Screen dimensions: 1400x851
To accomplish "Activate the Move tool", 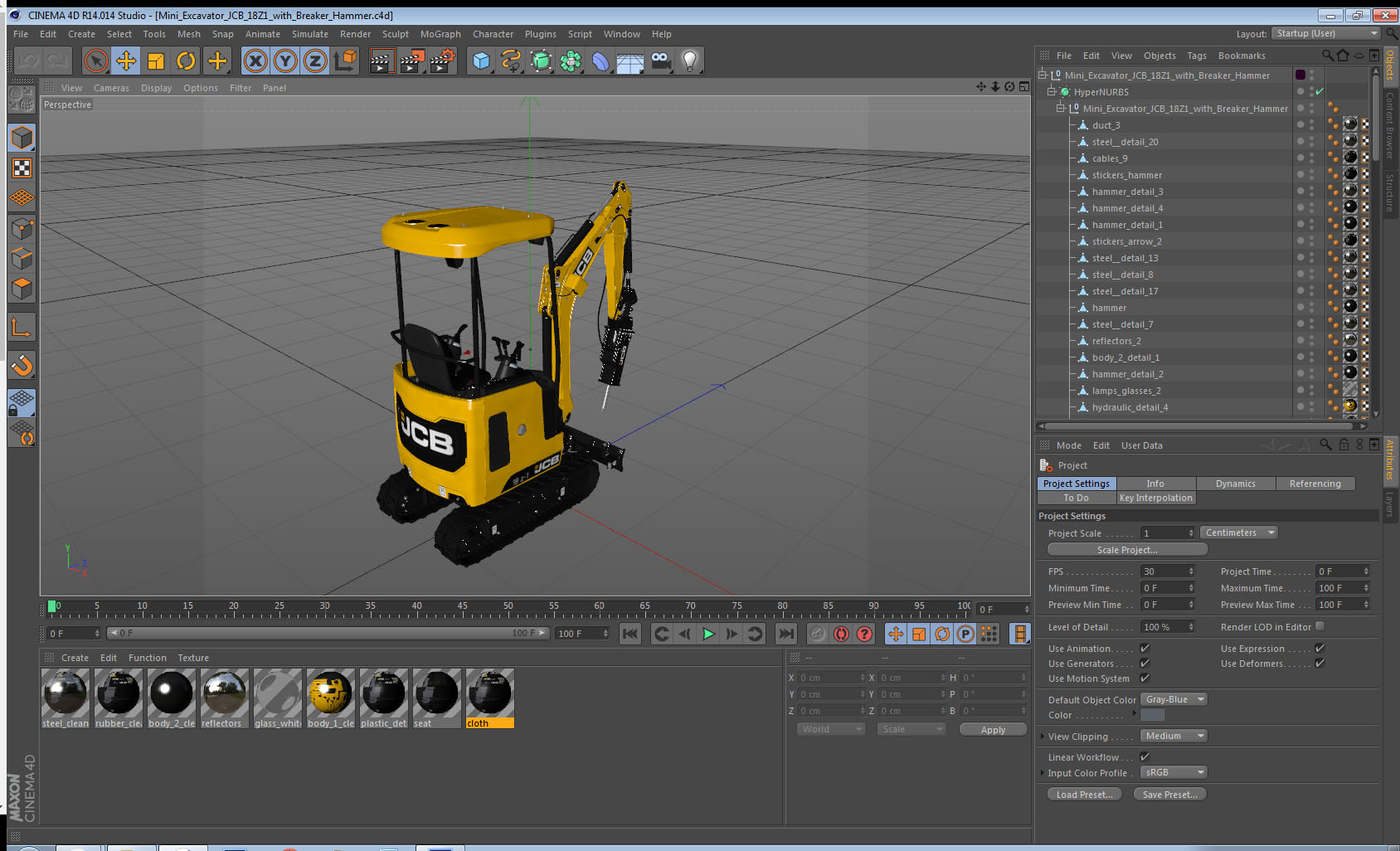I will click(126, 61).
